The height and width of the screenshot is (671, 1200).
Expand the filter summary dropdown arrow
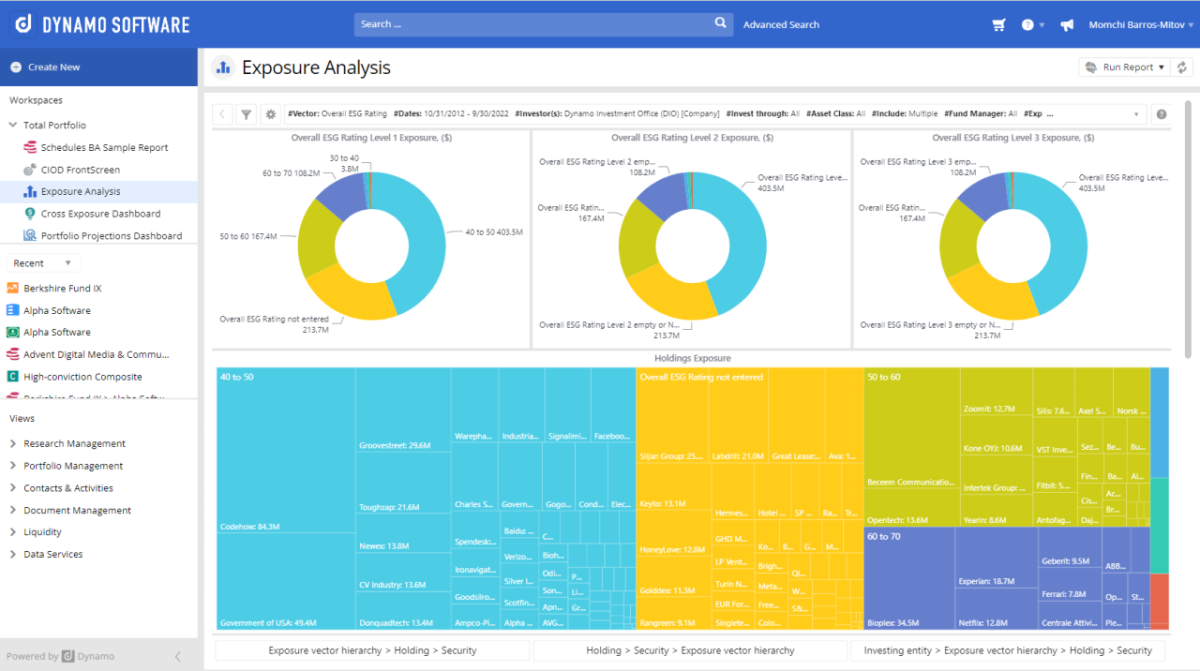(1136, 114)
